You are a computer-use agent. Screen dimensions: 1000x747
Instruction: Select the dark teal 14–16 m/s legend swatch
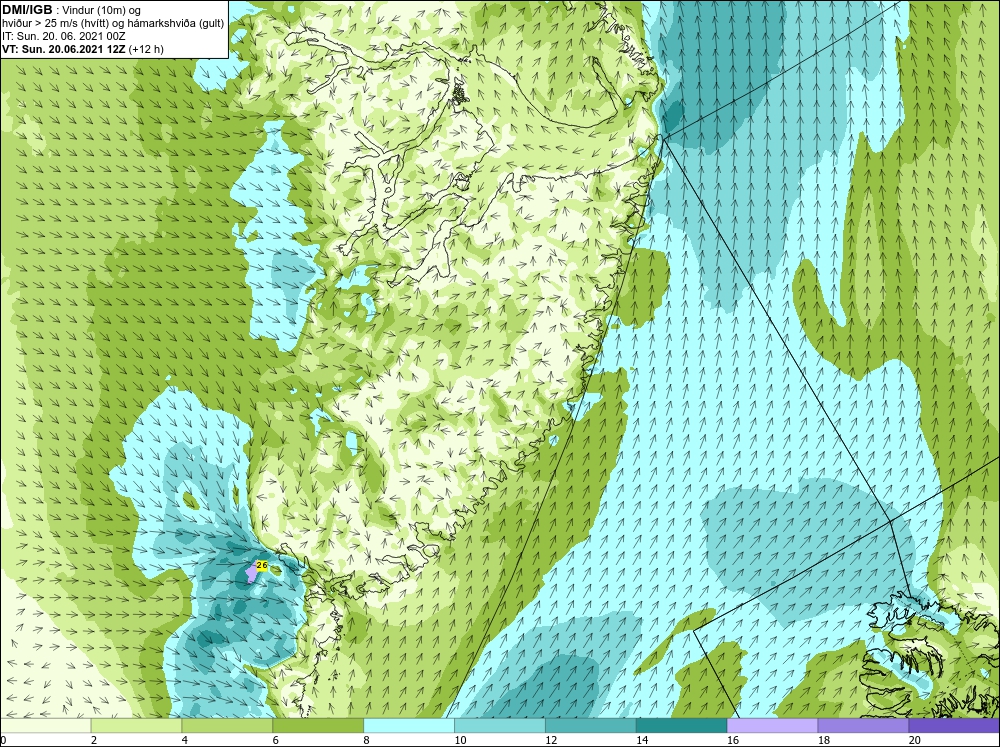(681, 725)
